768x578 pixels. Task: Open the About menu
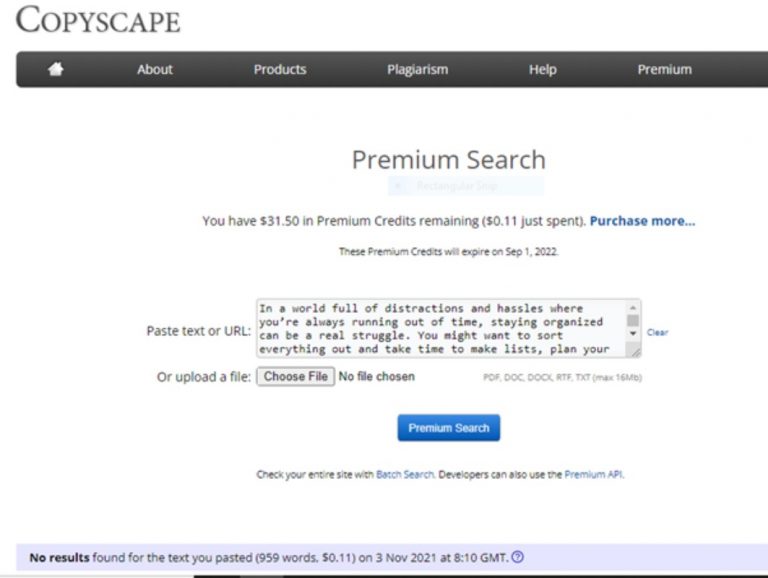(x=155, y=70)
